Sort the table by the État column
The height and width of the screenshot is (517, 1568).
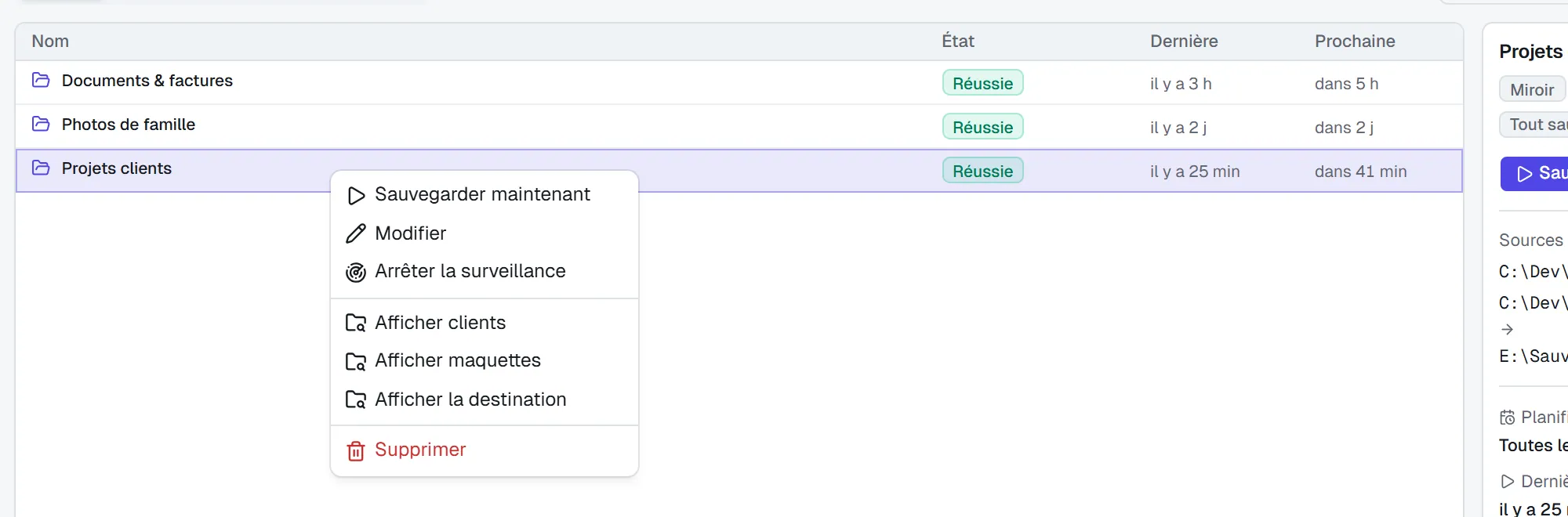pyautogui.click(x=958, y=42)
